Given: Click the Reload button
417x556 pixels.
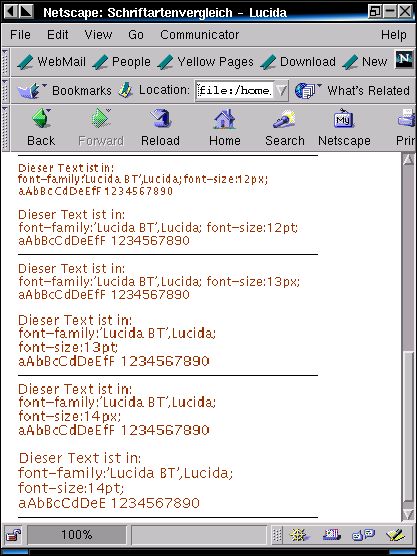Looking at the screenshot, I should click(x=160, y=127).
